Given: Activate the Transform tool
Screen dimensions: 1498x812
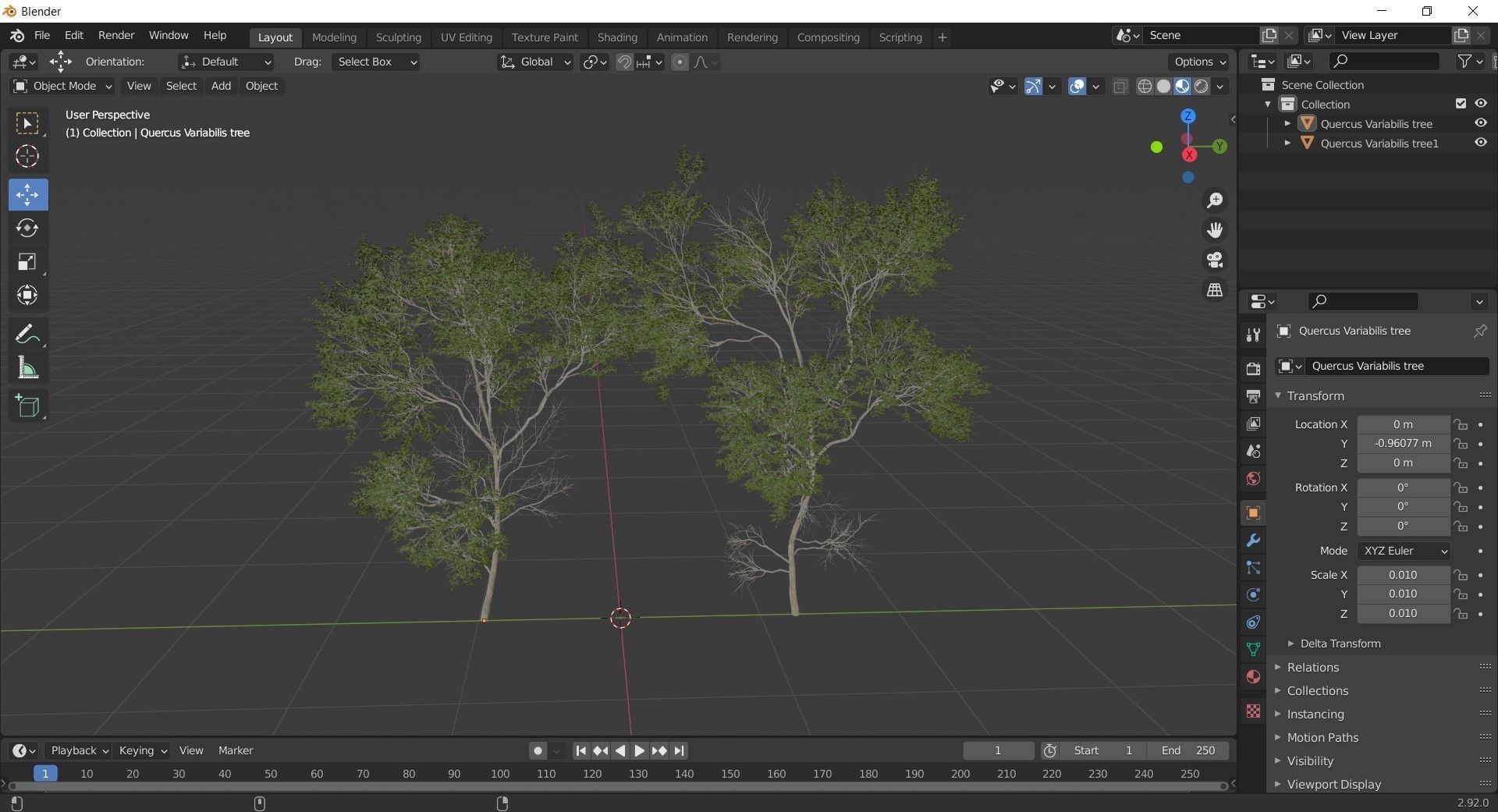Looking at the screenshot, I should (27, 295).
